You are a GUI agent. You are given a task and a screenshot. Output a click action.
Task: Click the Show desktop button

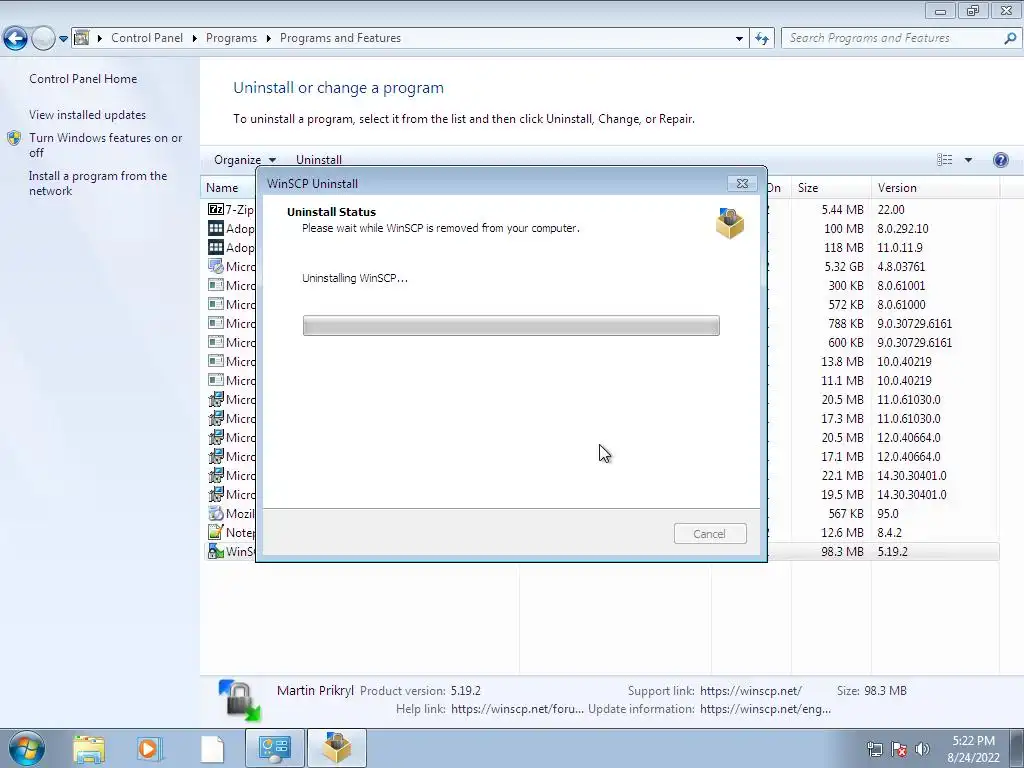(x=1016, y=748)
